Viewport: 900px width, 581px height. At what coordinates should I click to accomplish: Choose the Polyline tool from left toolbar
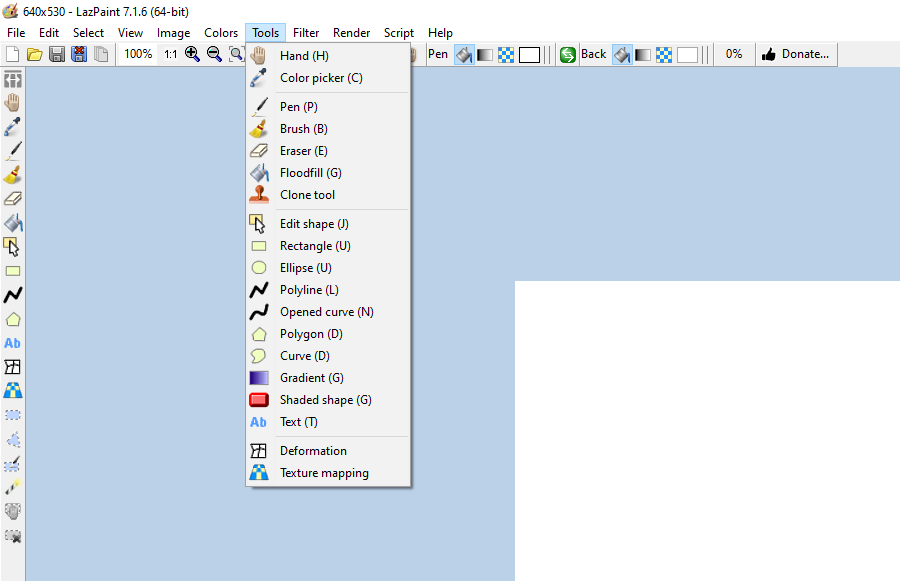pyautogui.click(x=13, y=294)
